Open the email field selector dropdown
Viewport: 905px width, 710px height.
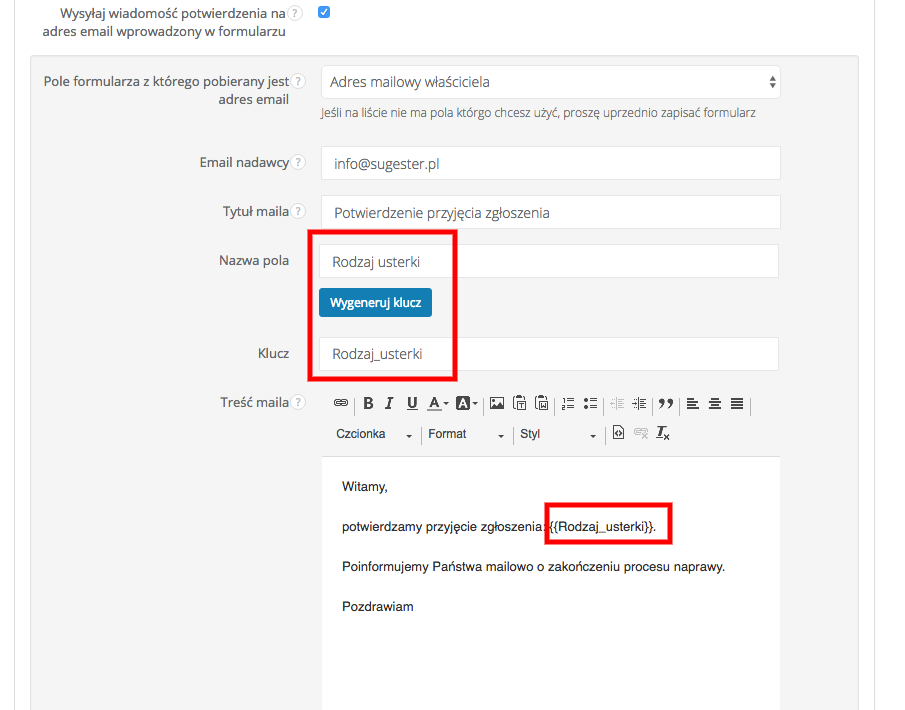coord(551,82)
